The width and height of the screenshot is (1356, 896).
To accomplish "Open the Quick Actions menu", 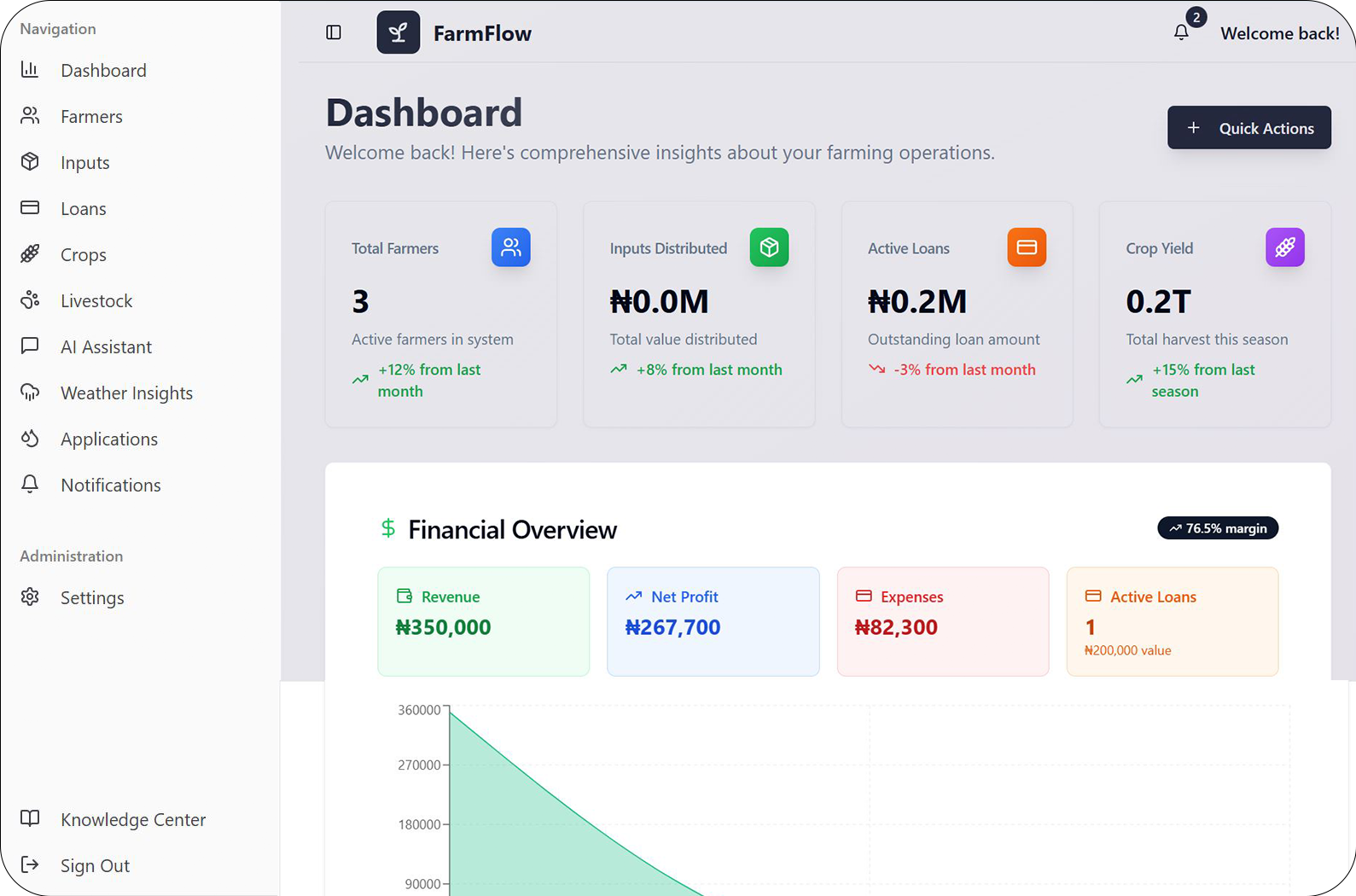I will (x=1248, y=128).
